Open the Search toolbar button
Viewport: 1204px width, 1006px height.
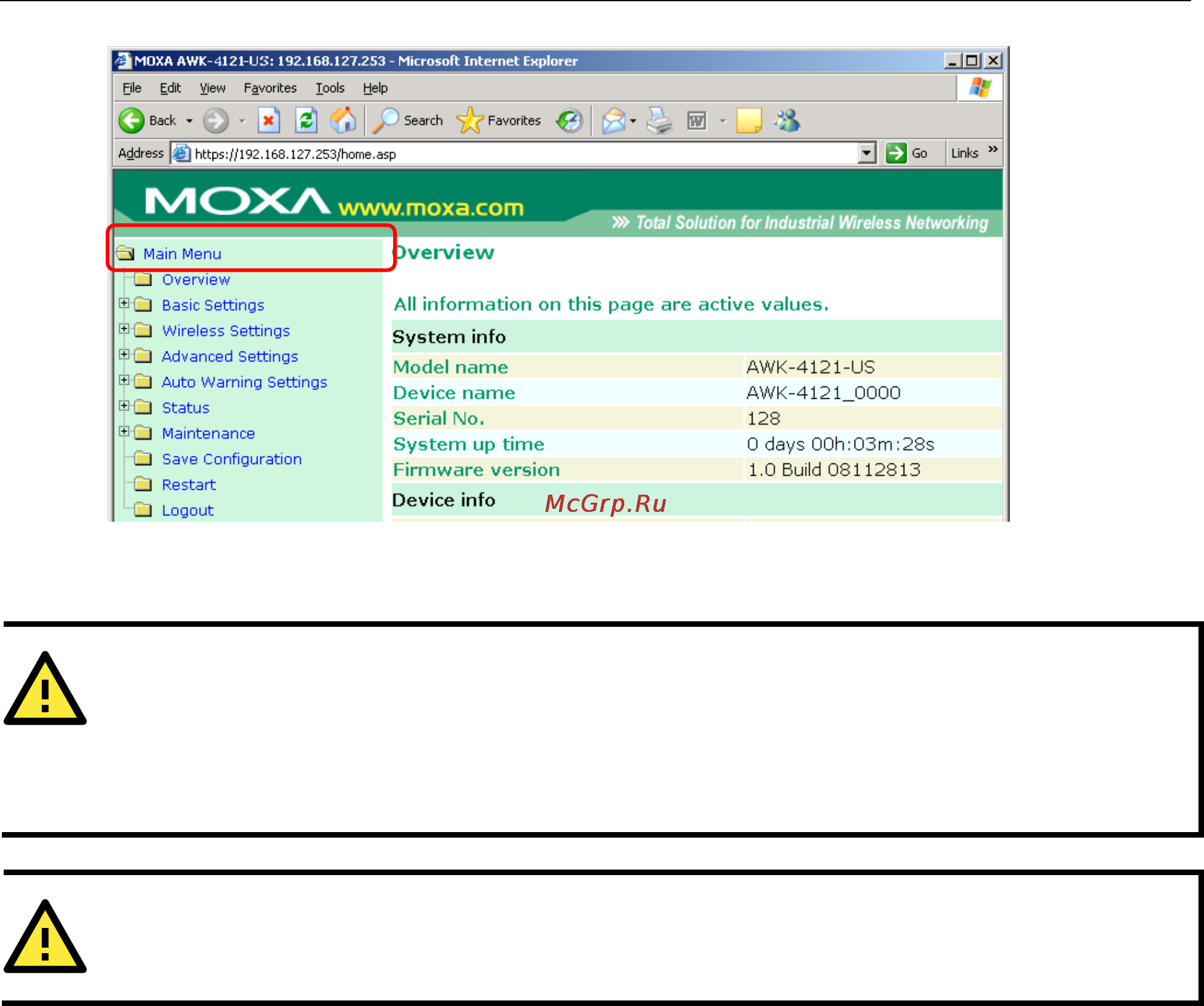click(x=408, y=120)
